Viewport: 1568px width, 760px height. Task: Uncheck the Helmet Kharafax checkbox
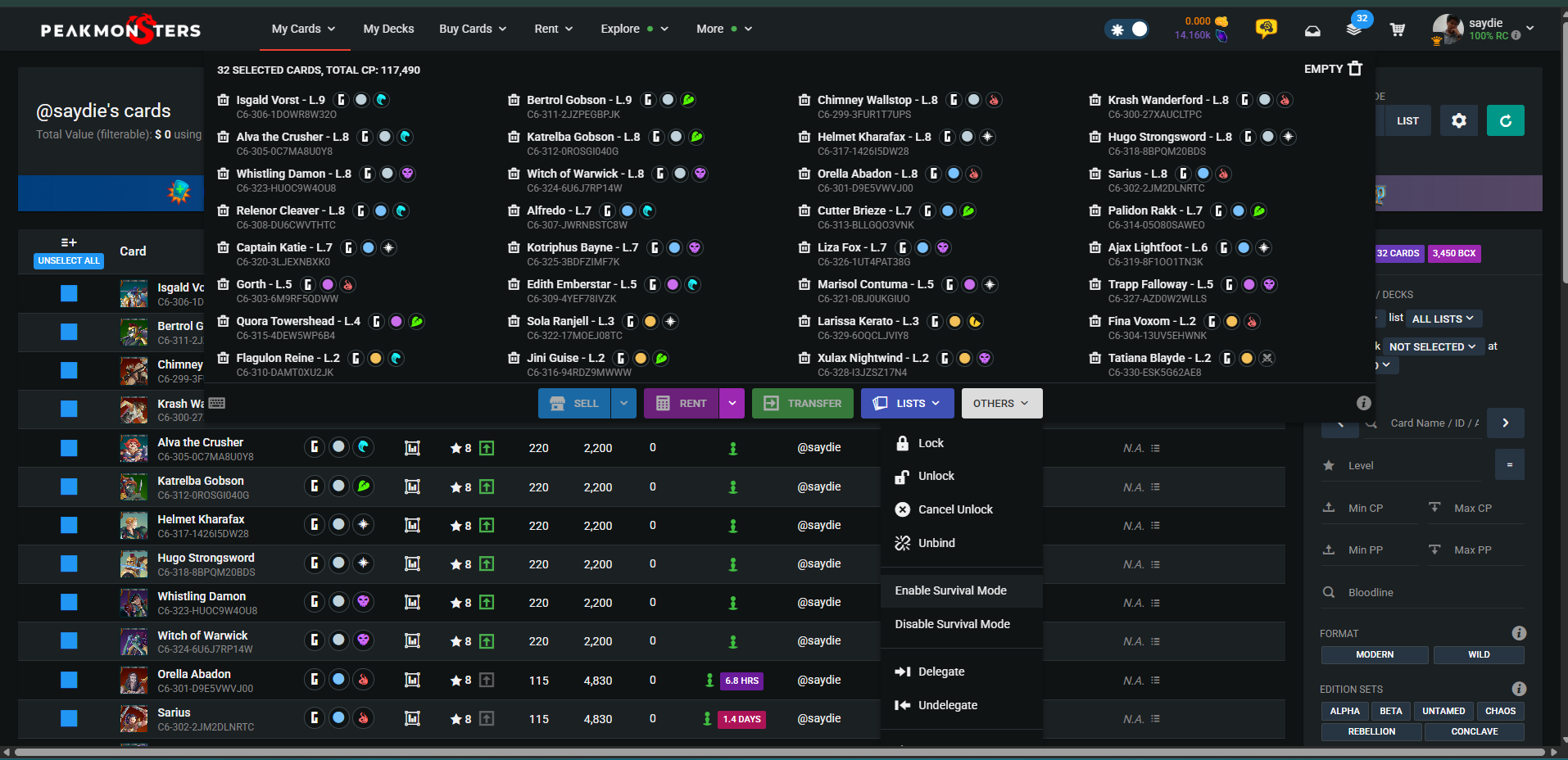(69, 525)
